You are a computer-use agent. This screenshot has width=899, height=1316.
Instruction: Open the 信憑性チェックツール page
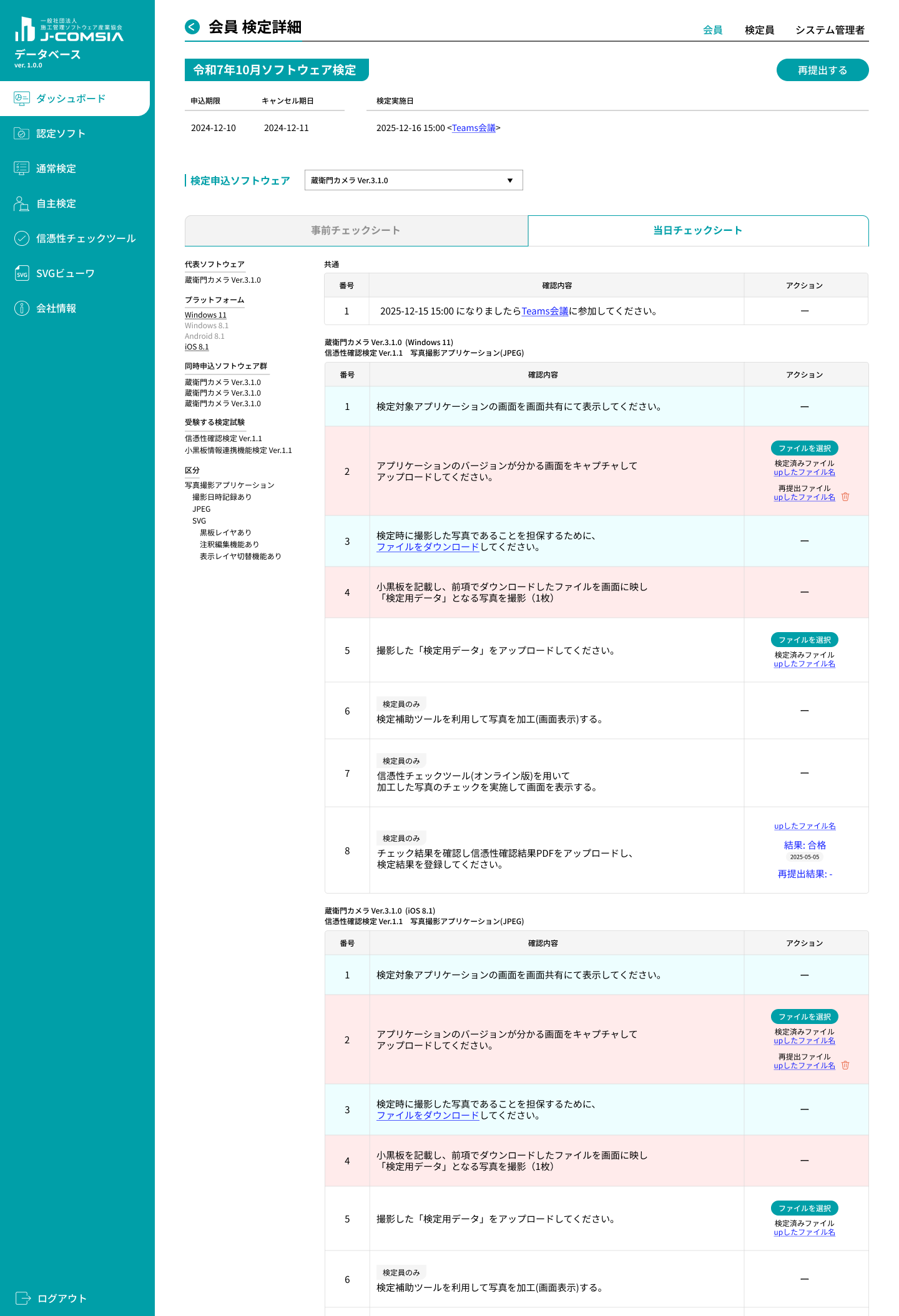tap(86, 238)
